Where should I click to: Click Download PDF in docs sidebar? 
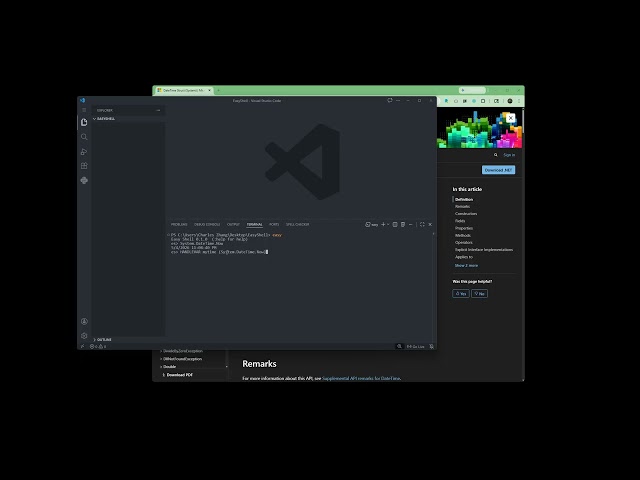point(178,375)
